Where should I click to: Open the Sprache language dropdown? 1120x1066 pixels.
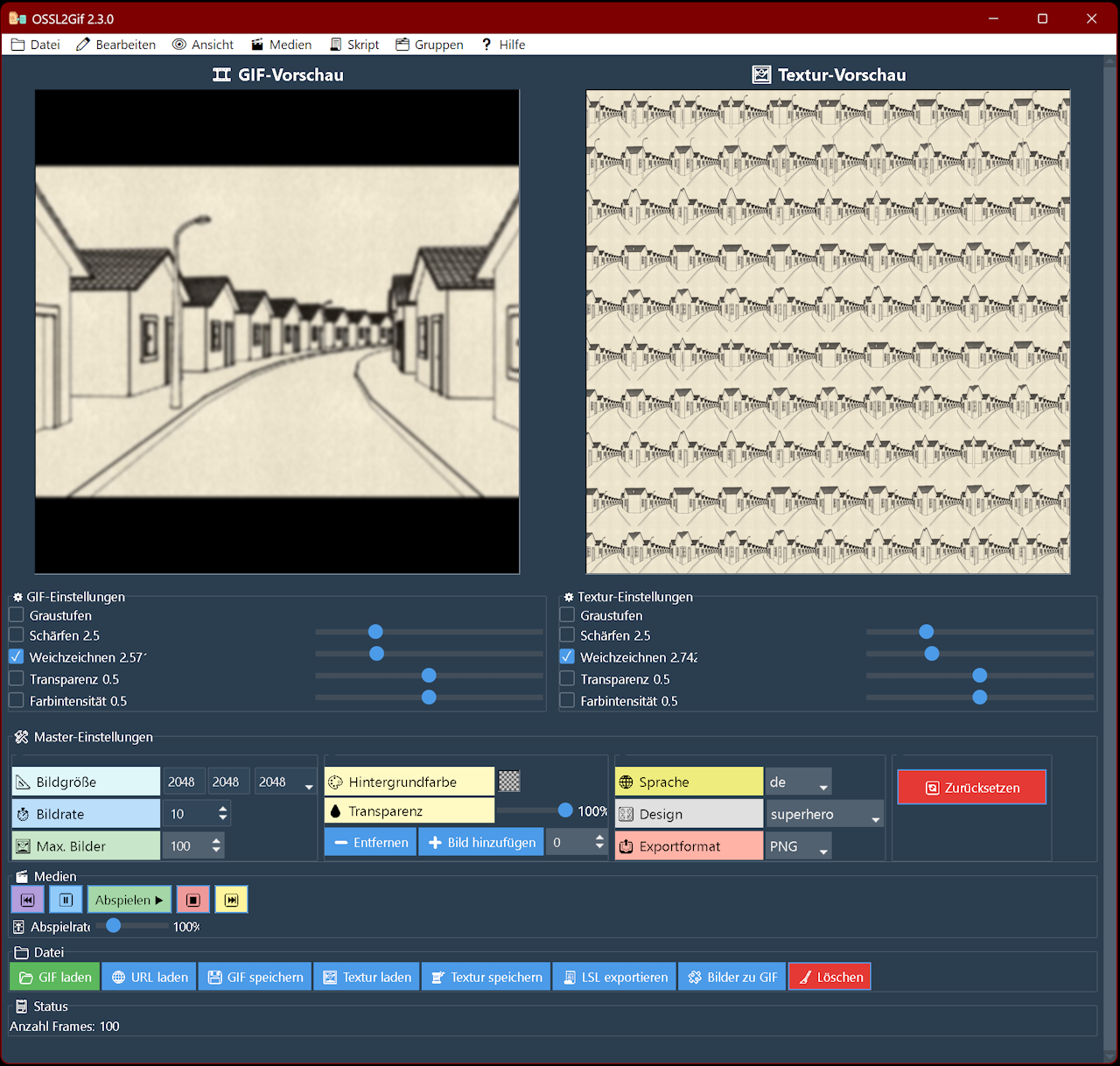pyautogui.click(x=799, y=782)
